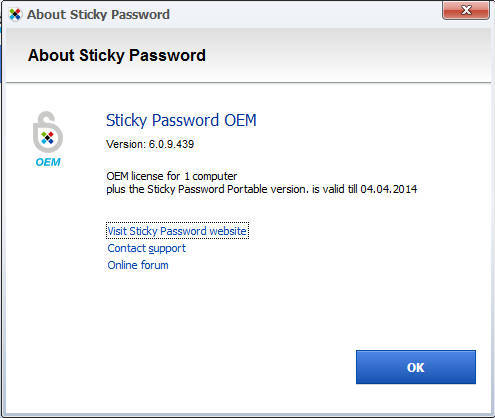Click the Sticky Password Portable version text
Image resolution: width=495 pixels, height=418 pixels.
click(226, 189)
